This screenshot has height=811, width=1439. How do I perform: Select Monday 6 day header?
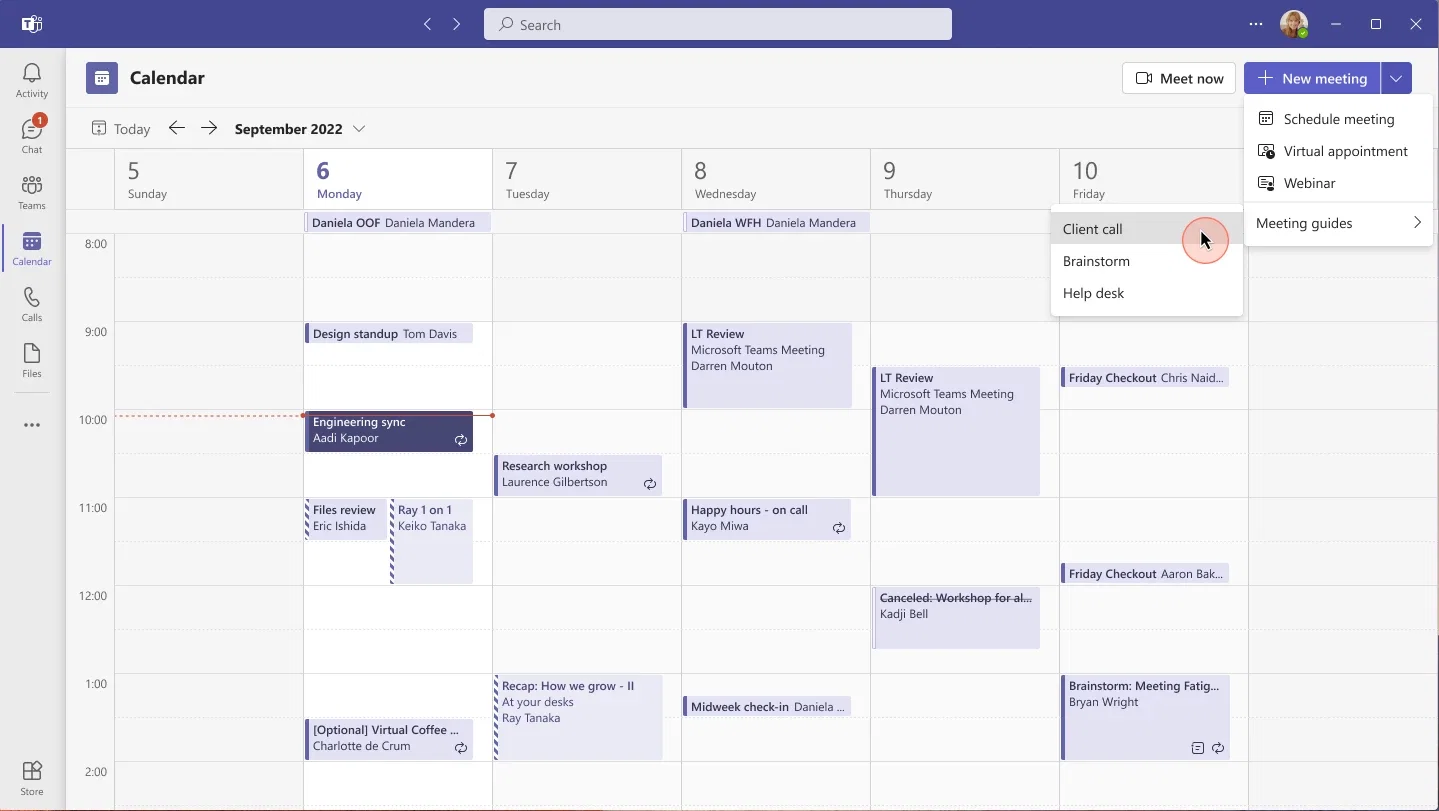point(398,180)
